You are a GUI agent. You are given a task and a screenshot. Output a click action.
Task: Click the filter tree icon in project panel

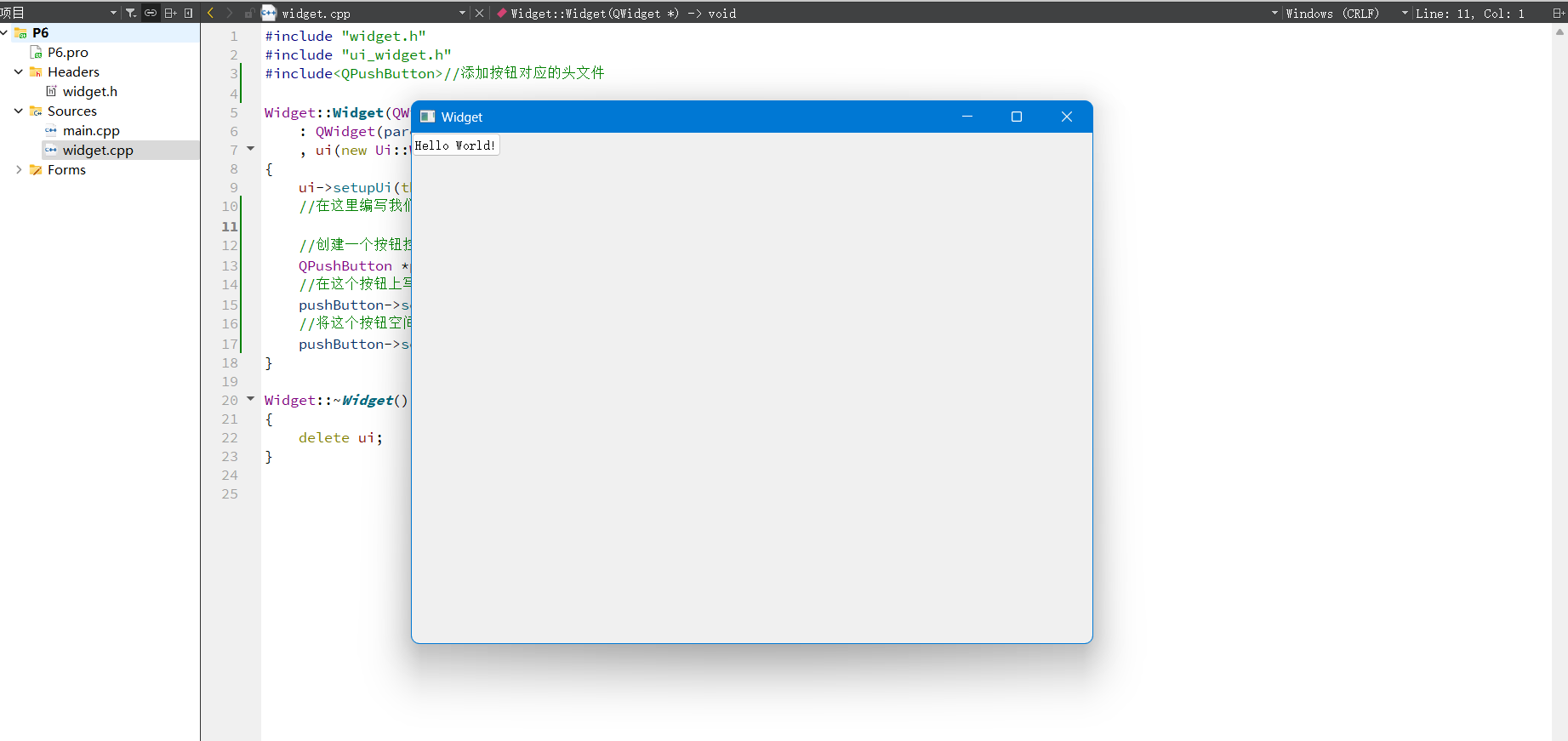coord(131,13)
